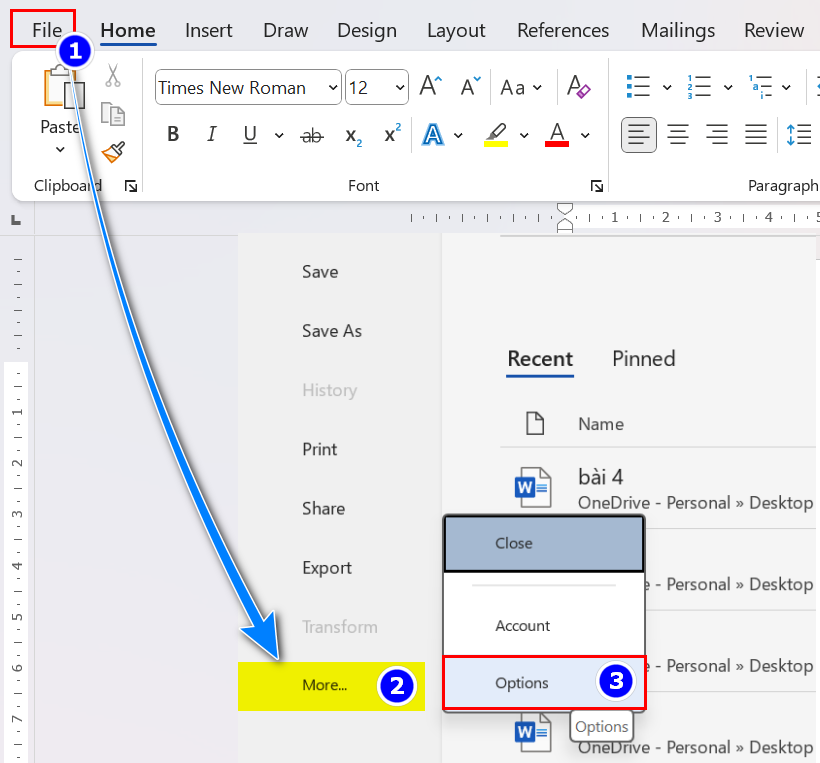
Task: Open the font size dropdown
Action: coord(400,88)
